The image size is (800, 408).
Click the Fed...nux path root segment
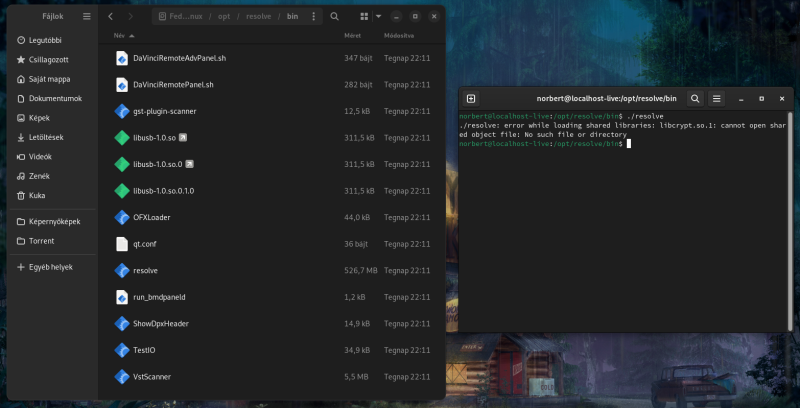click(181, 16)
